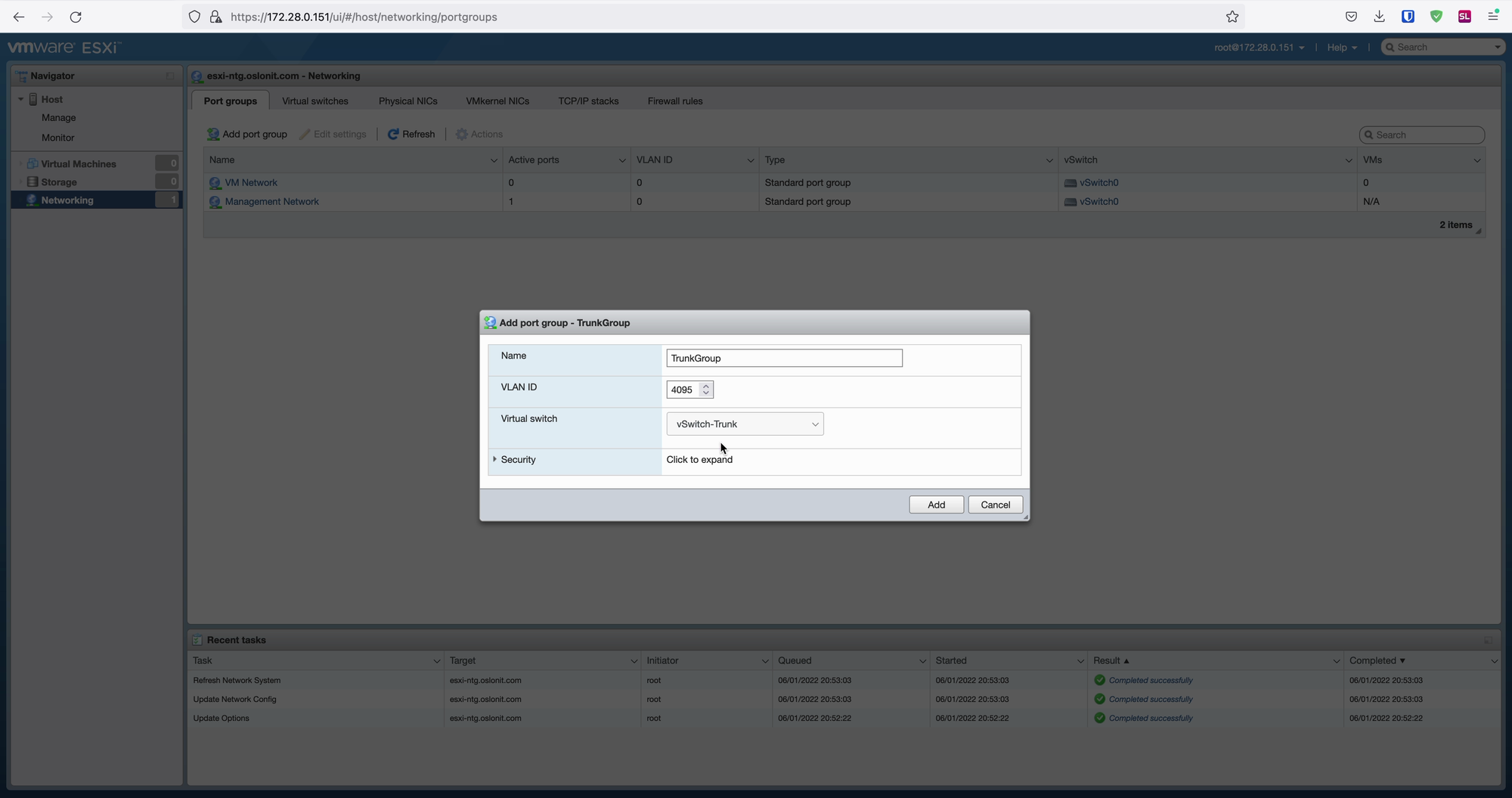1512x798 pixels.
Task: Reload the page with the refresh icon
Action: [76, 17]
